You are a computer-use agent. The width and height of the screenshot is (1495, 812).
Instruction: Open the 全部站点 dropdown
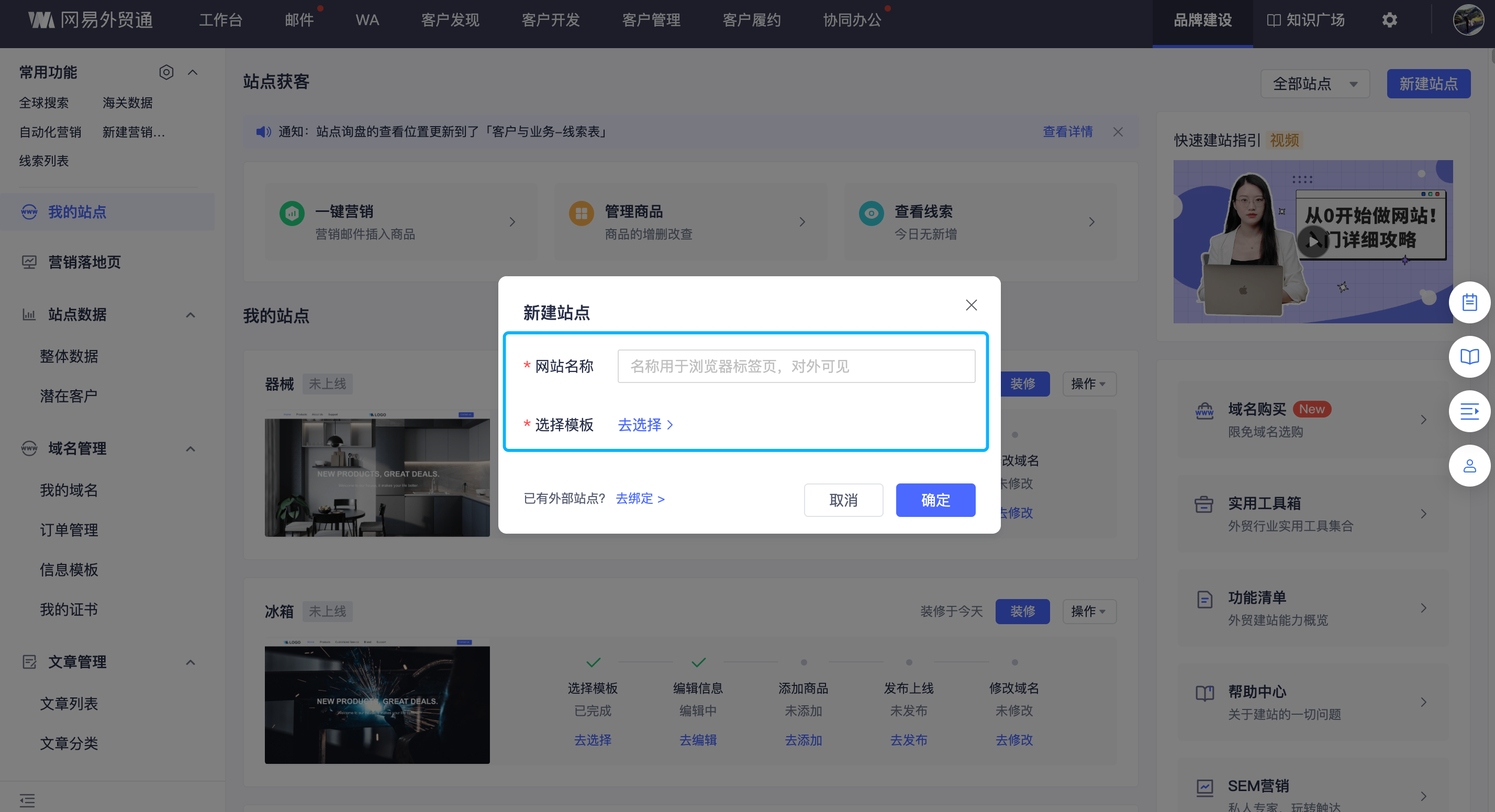[x=1314, y=84]
